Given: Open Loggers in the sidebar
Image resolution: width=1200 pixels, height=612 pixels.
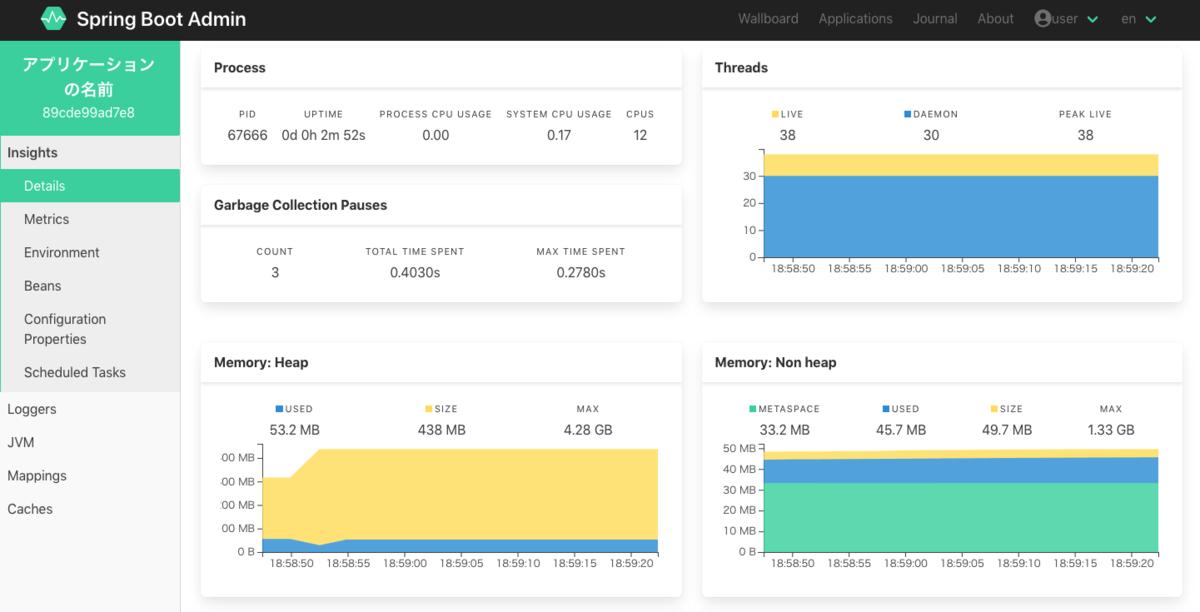Looking at the screenshot, I should tap(90, 409).
